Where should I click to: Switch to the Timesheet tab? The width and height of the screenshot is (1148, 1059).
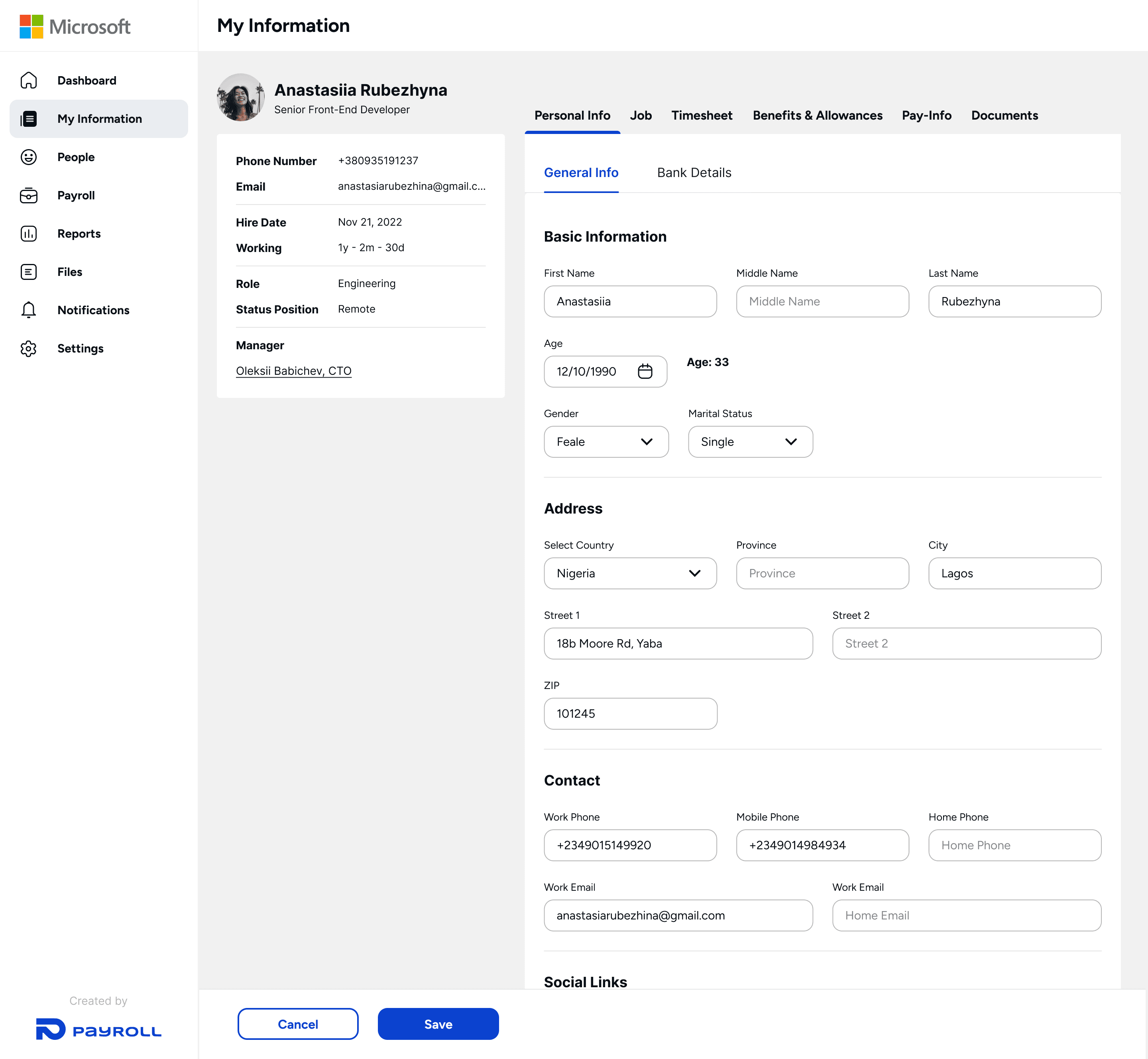[x=702, y=115]
